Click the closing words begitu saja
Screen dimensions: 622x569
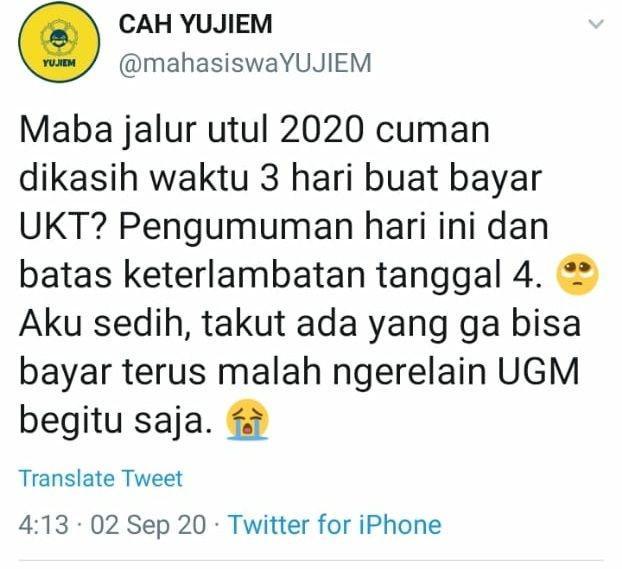coord(115,421)
